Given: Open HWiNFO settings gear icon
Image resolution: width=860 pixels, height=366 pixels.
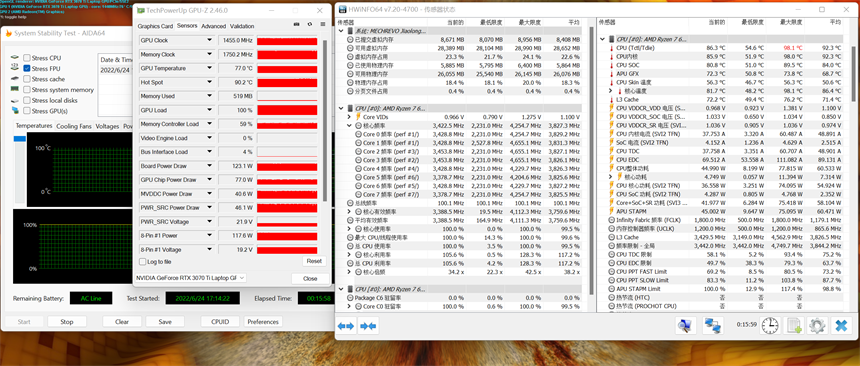Looking at the screenshot, I should [x=817, y=325].
